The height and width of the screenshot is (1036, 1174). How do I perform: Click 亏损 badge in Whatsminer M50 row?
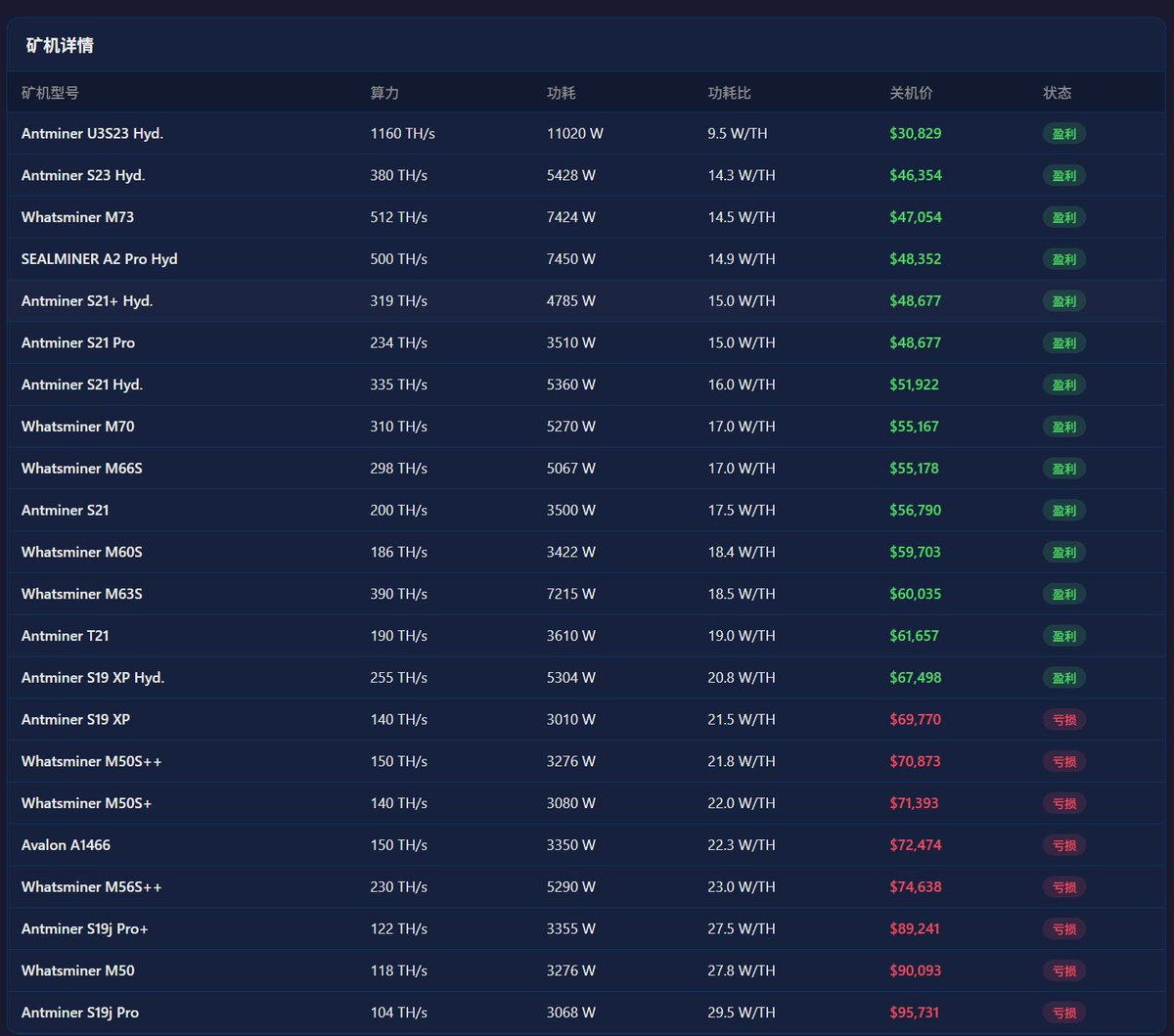pyautogui.click(x=1064, y=971)
